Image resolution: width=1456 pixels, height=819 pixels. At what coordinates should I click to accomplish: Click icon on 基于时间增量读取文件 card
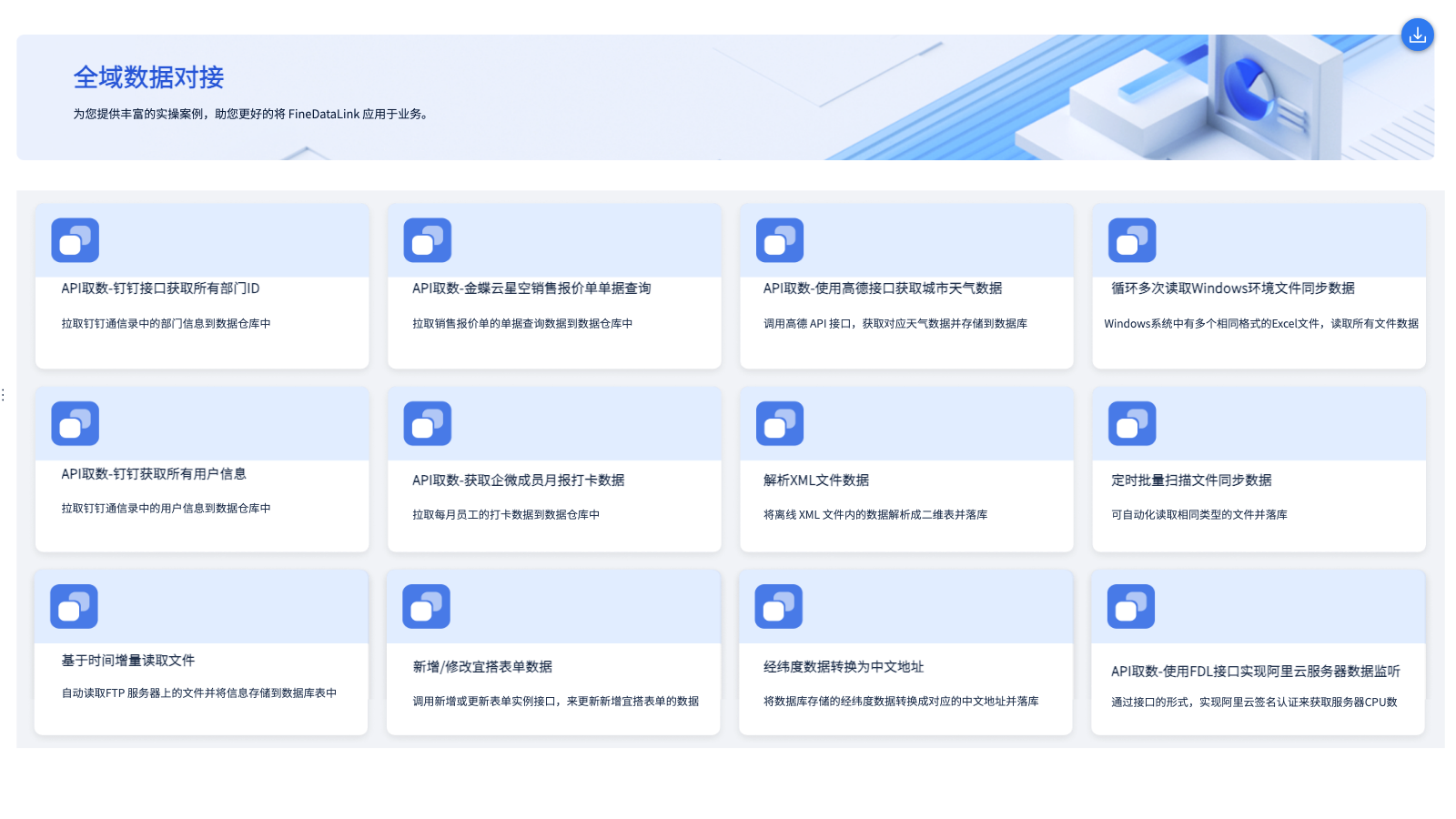click(x=74, y=606)
